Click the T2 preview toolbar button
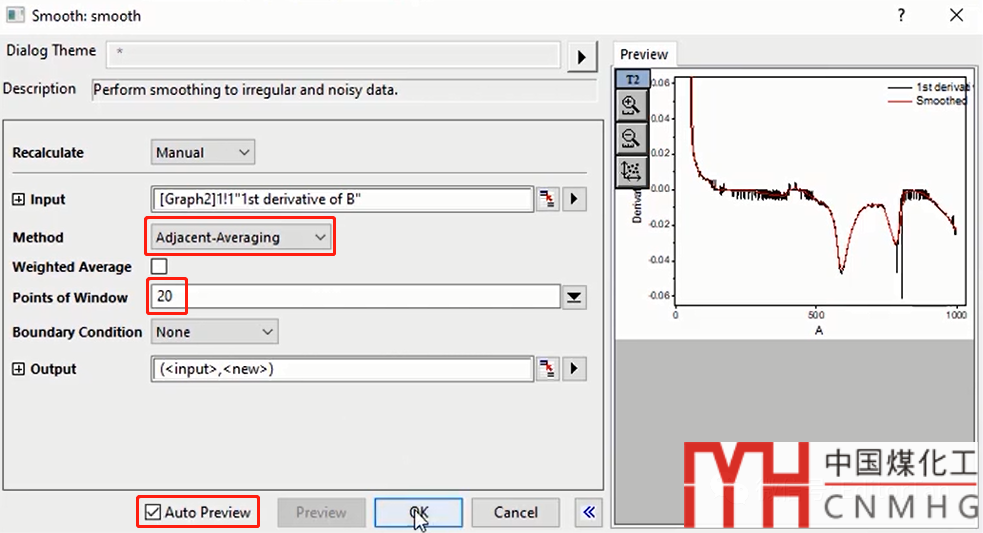Viewport: 983px width, 533px height. tap(630, 79)
